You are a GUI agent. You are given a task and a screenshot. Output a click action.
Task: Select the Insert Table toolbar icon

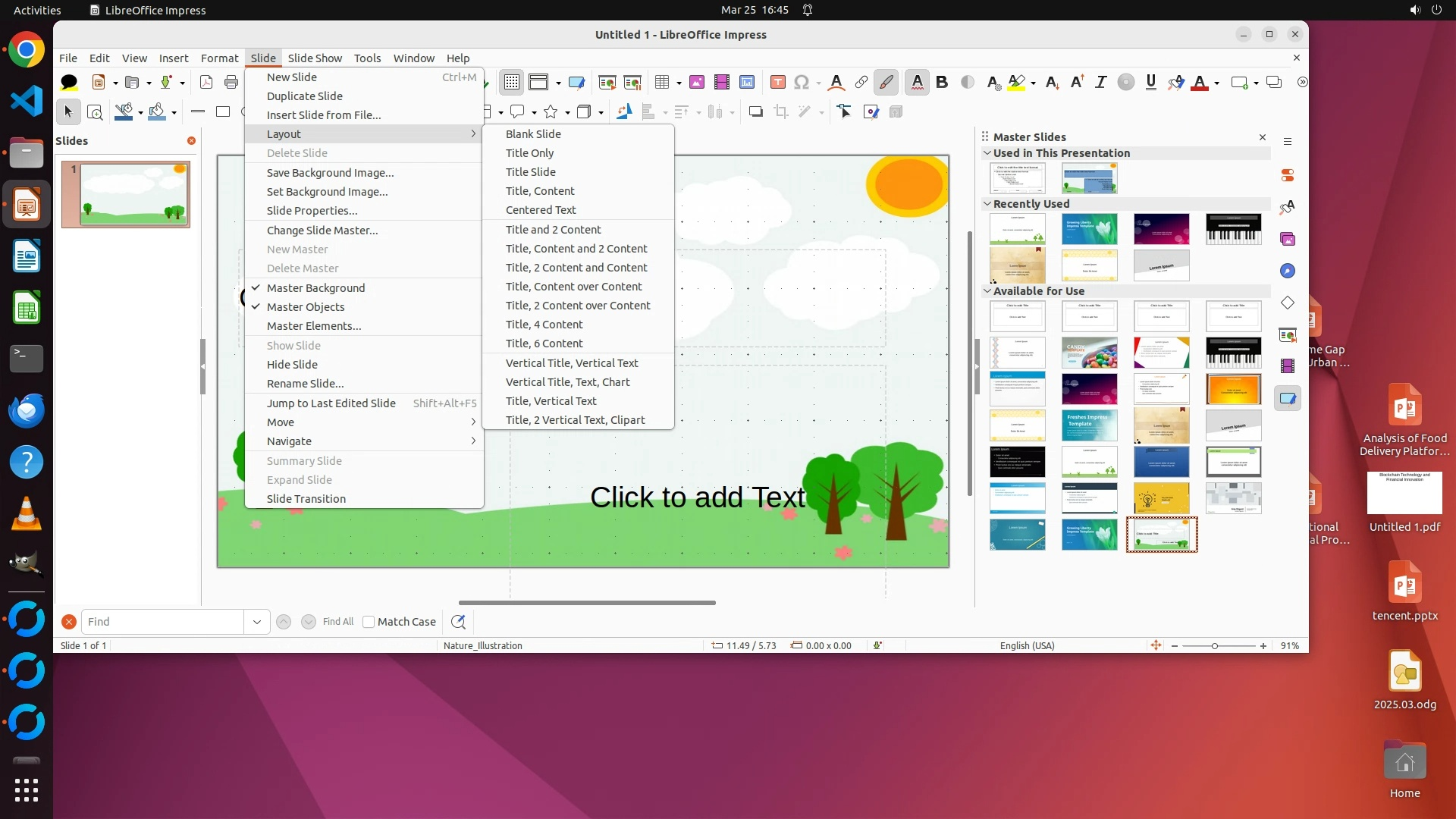662,82
